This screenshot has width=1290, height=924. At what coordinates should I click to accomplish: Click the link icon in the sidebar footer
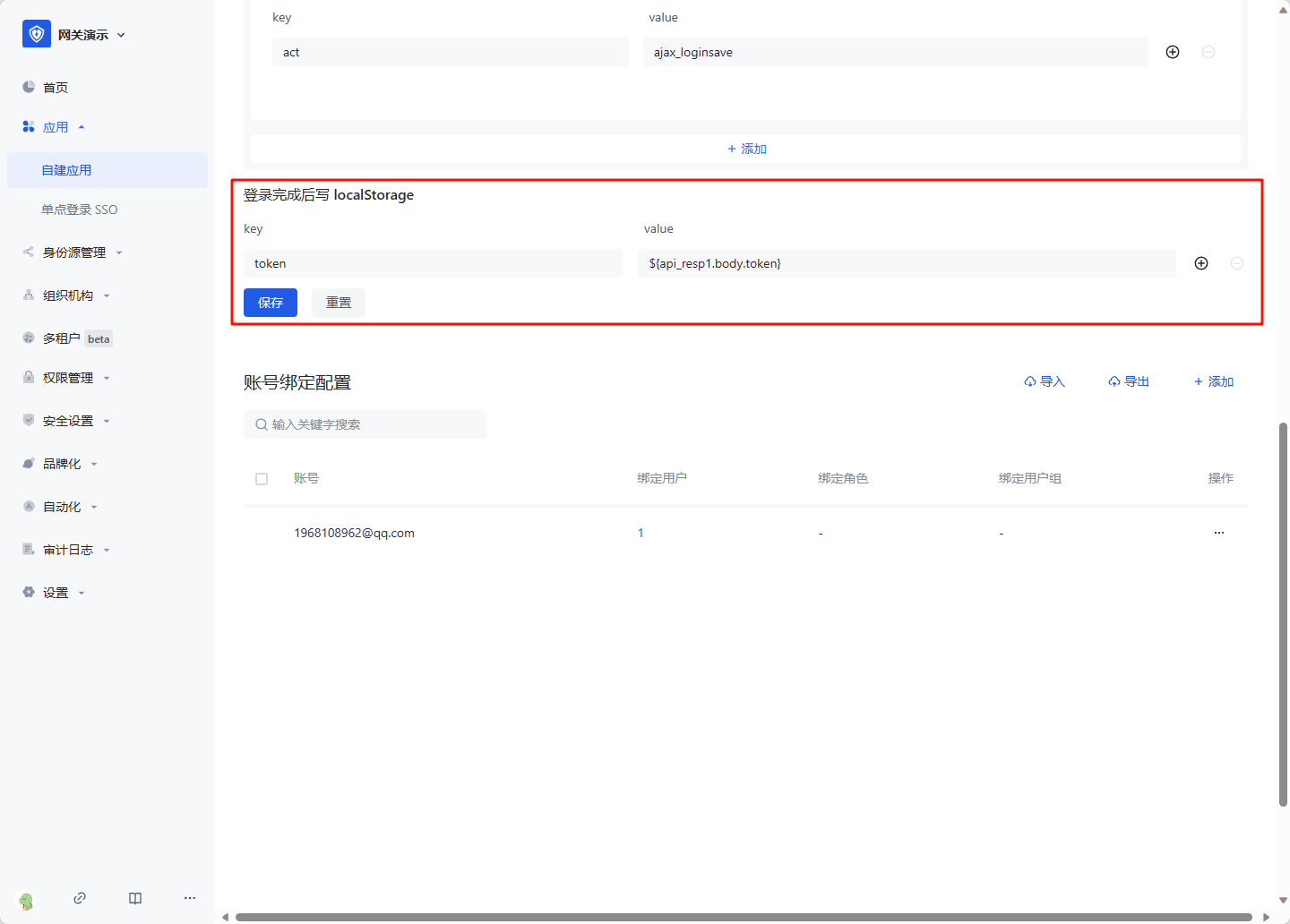(80, 898)
